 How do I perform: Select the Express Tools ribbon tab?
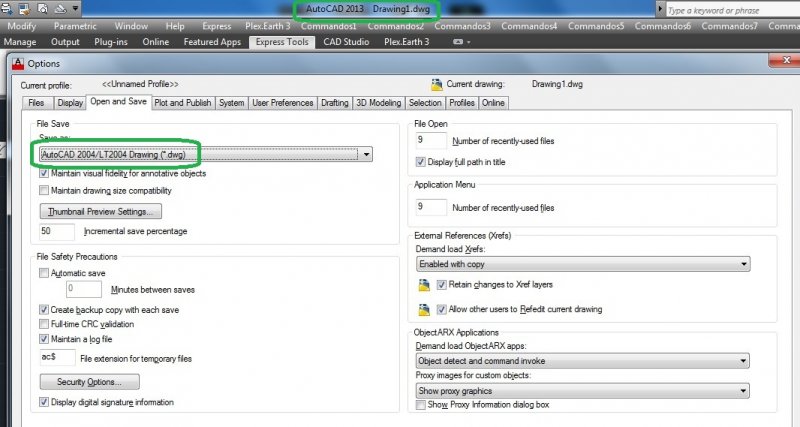click(x=282, y=42)
